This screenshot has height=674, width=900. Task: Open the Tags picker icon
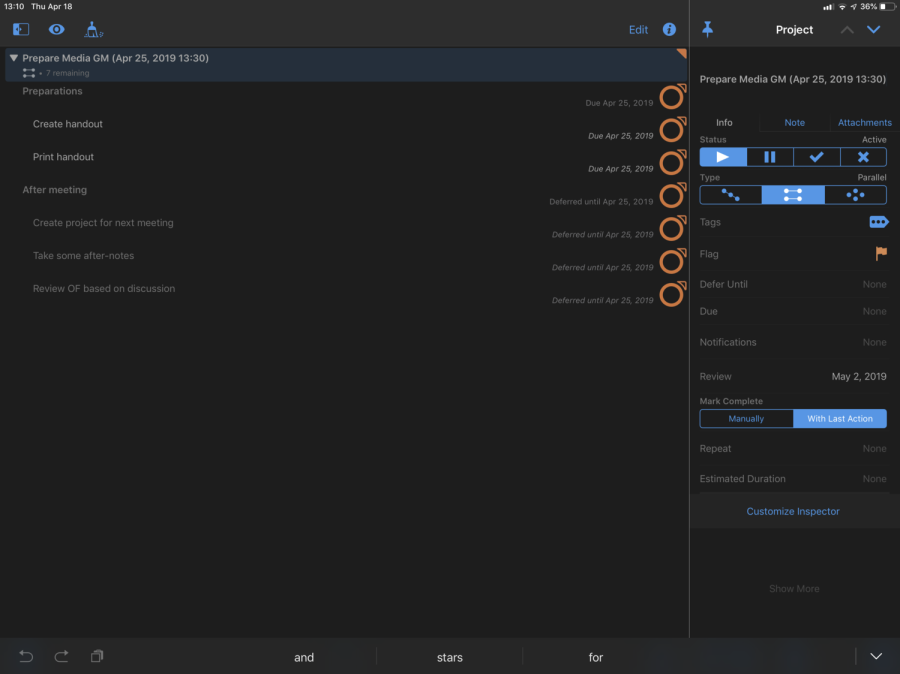pyautogui.click(x=878, y=222)
